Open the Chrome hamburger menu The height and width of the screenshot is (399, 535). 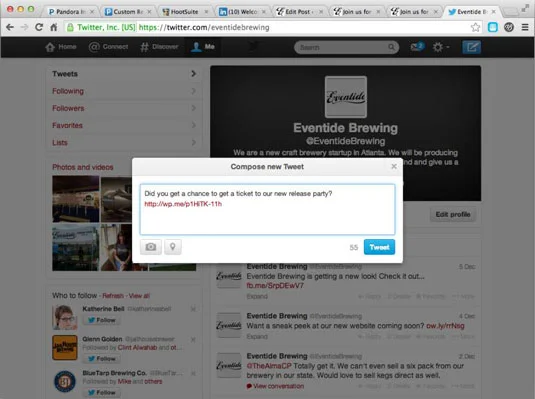525,27
